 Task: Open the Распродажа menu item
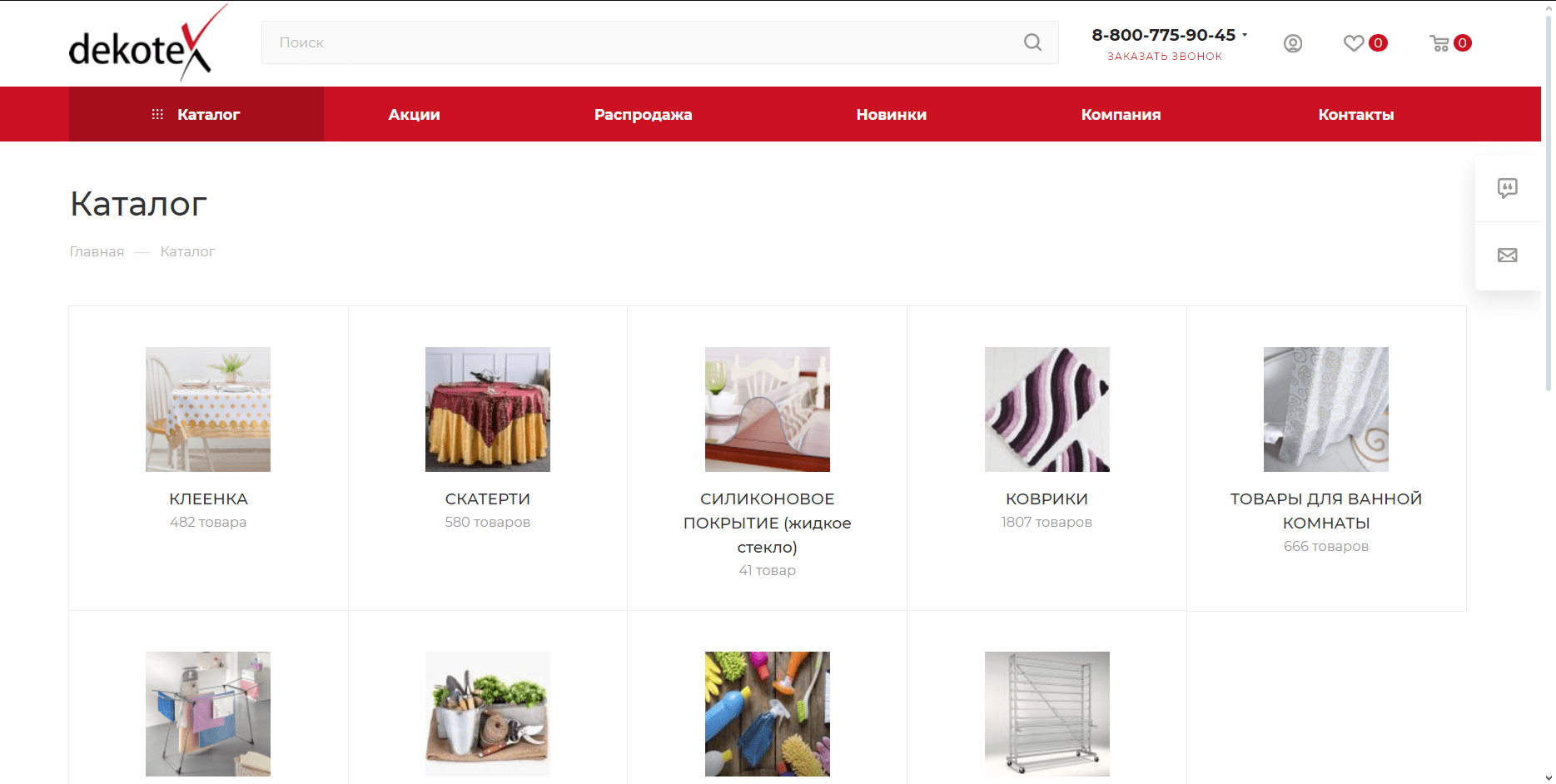click(643, 115)
